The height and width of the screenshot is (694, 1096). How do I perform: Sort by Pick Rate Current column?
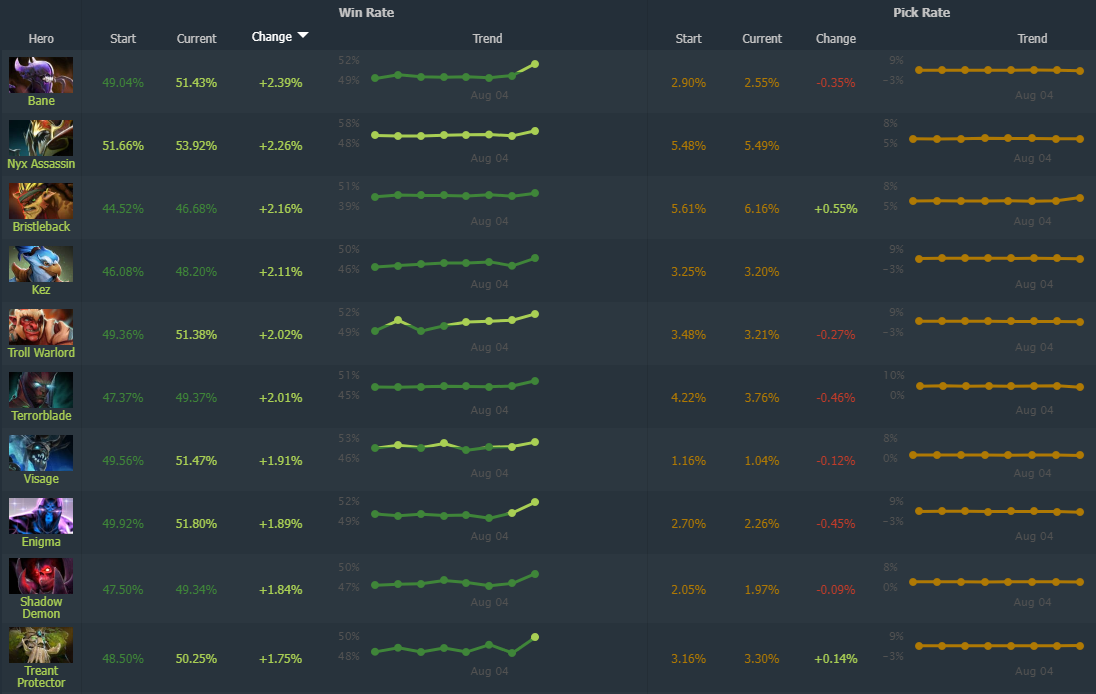[x=762, y=38]
